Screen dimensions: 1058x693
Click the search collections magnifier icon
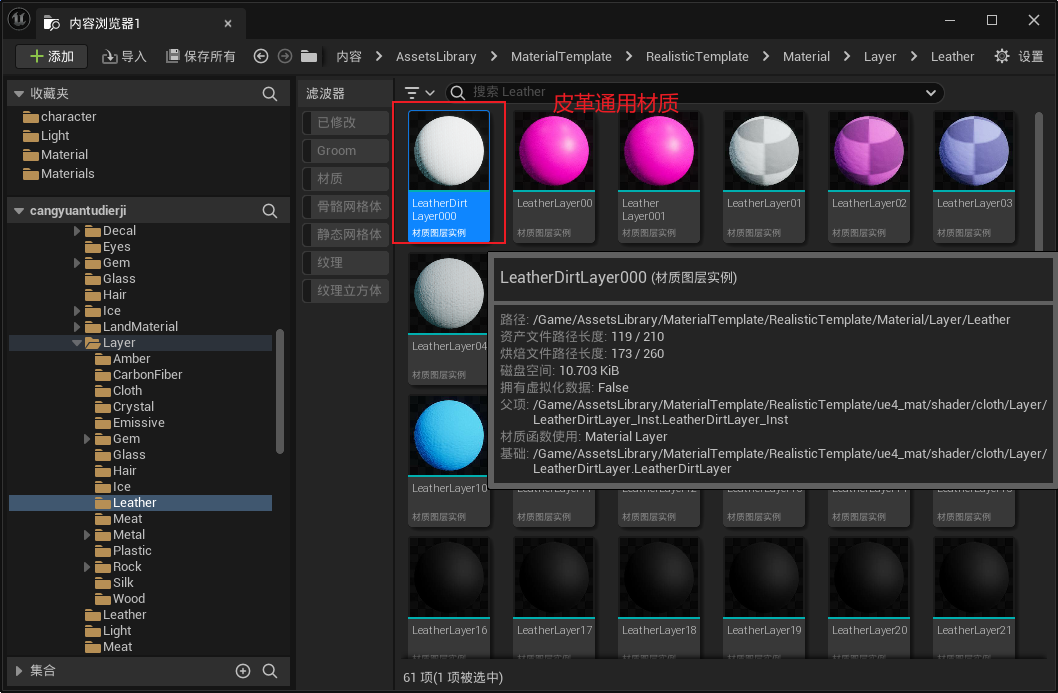[270, 671]
